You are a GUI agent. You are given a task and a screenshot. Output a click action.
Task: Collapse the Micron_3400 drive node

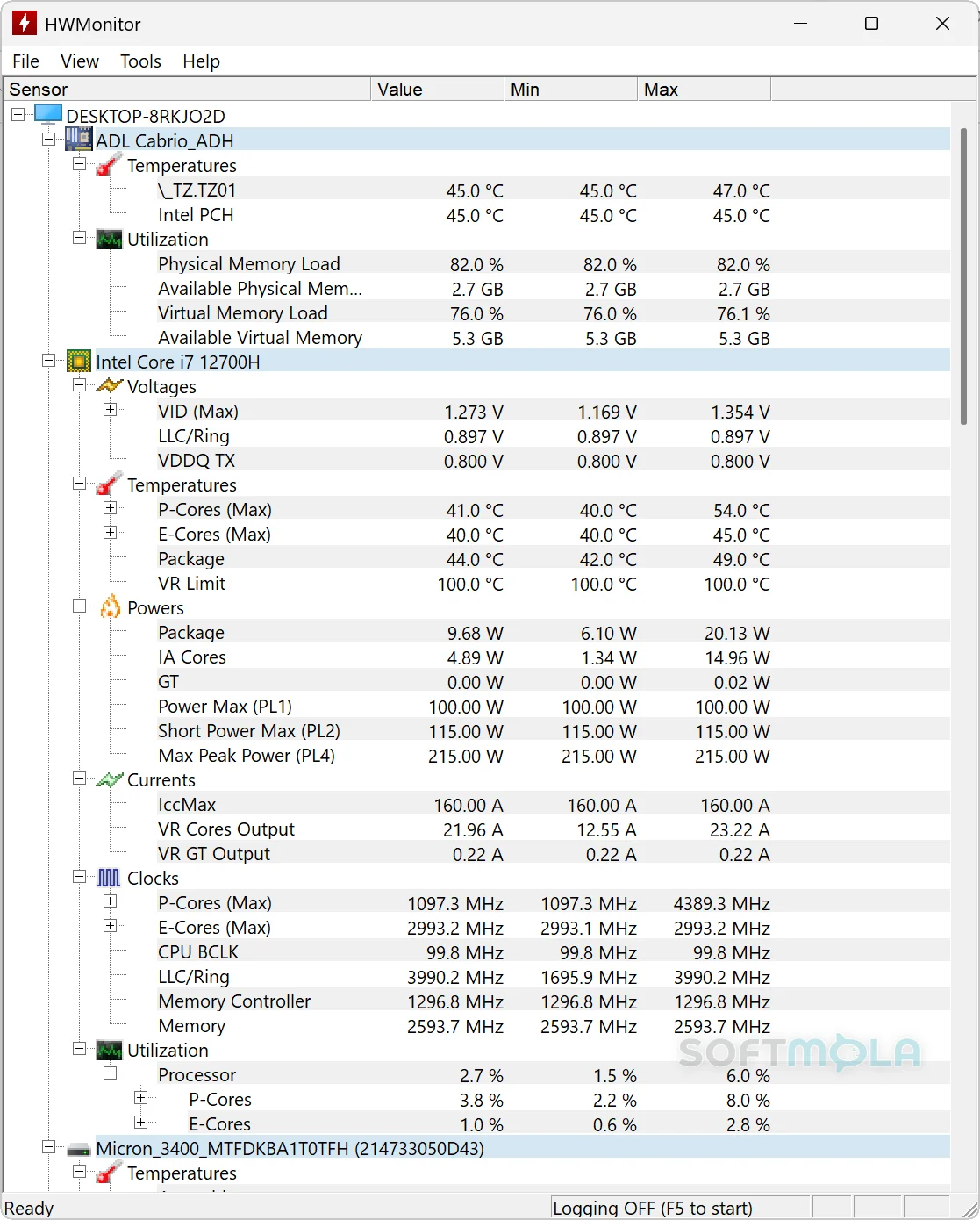pos(48,1147)
